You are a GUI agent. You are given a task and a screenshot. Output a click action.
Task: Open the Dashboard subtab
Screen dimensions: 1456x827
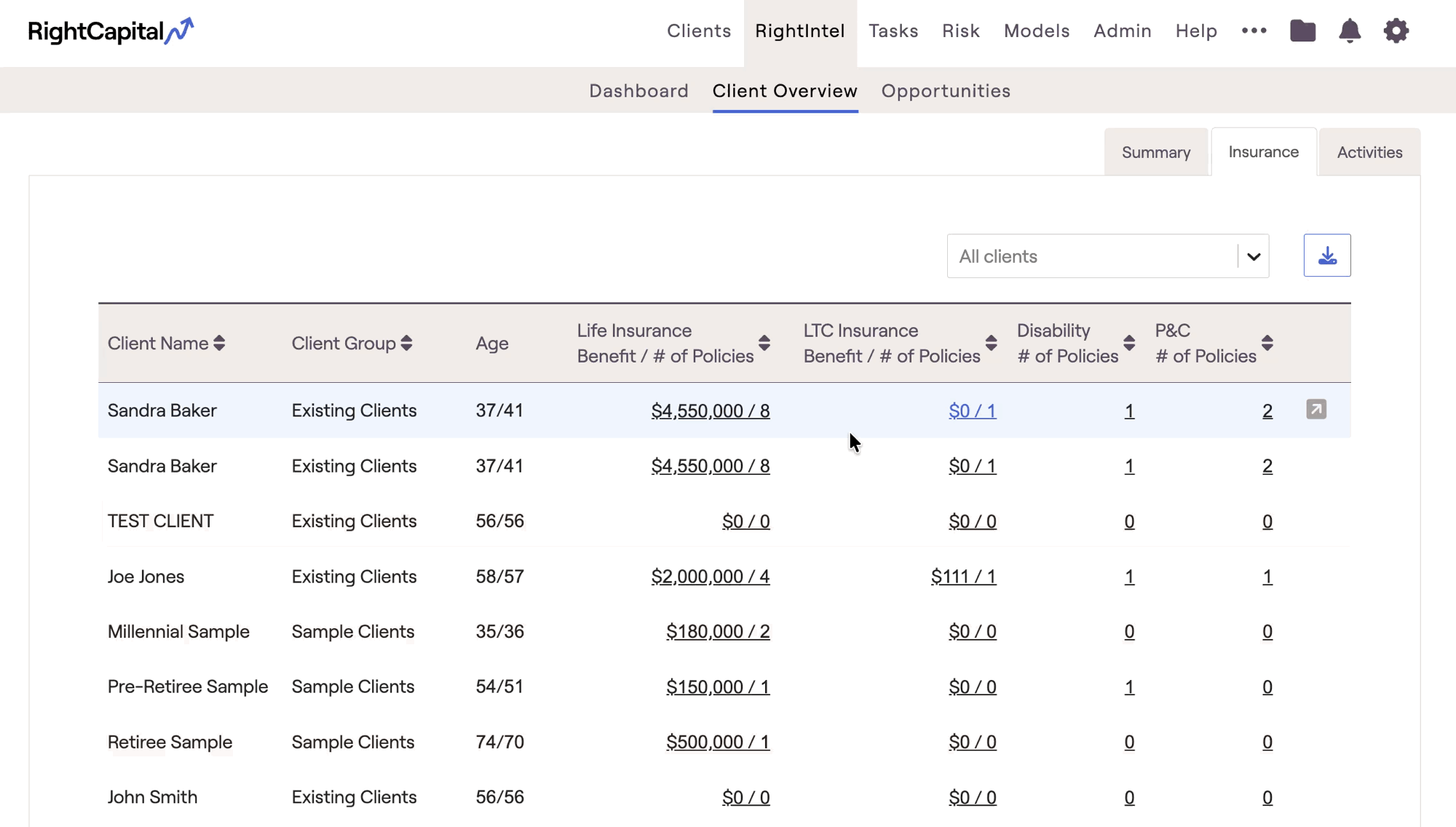tap(638, 91)
